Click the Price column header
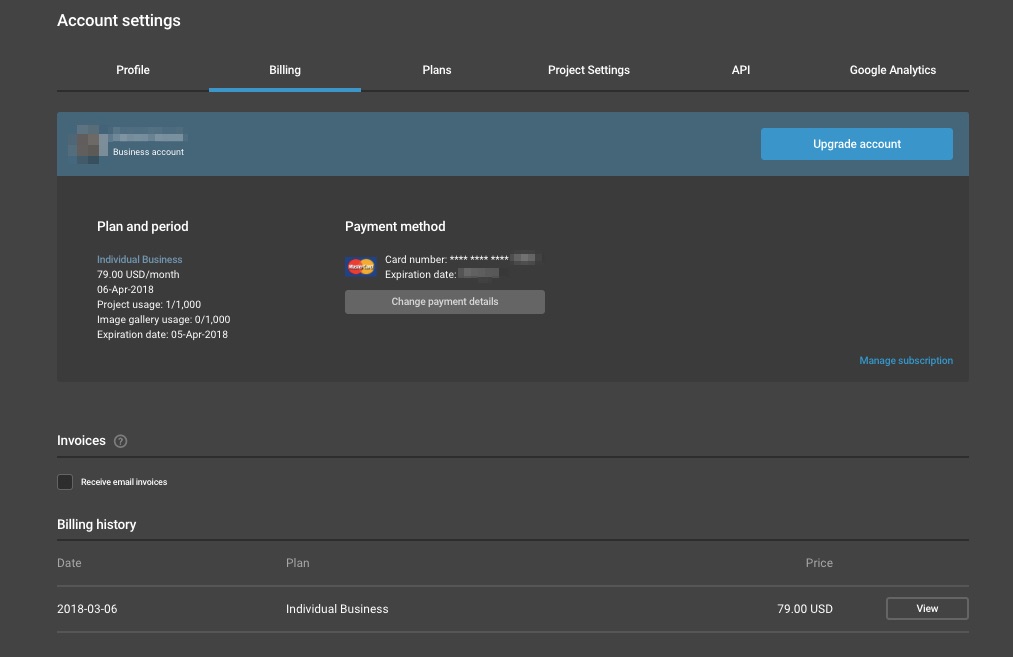Viewport: 1013px width, 657px height. 819,563
